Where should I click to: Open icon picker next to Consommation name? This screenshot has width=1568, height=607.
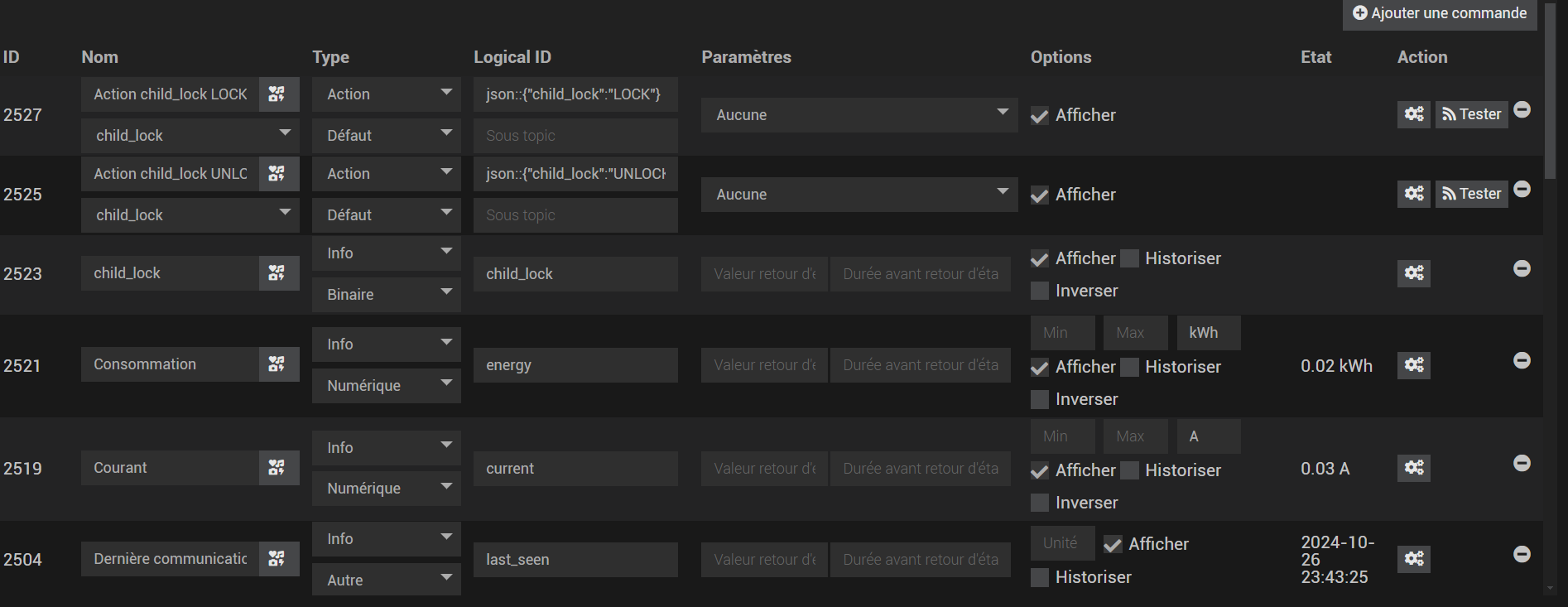[277, 364]
